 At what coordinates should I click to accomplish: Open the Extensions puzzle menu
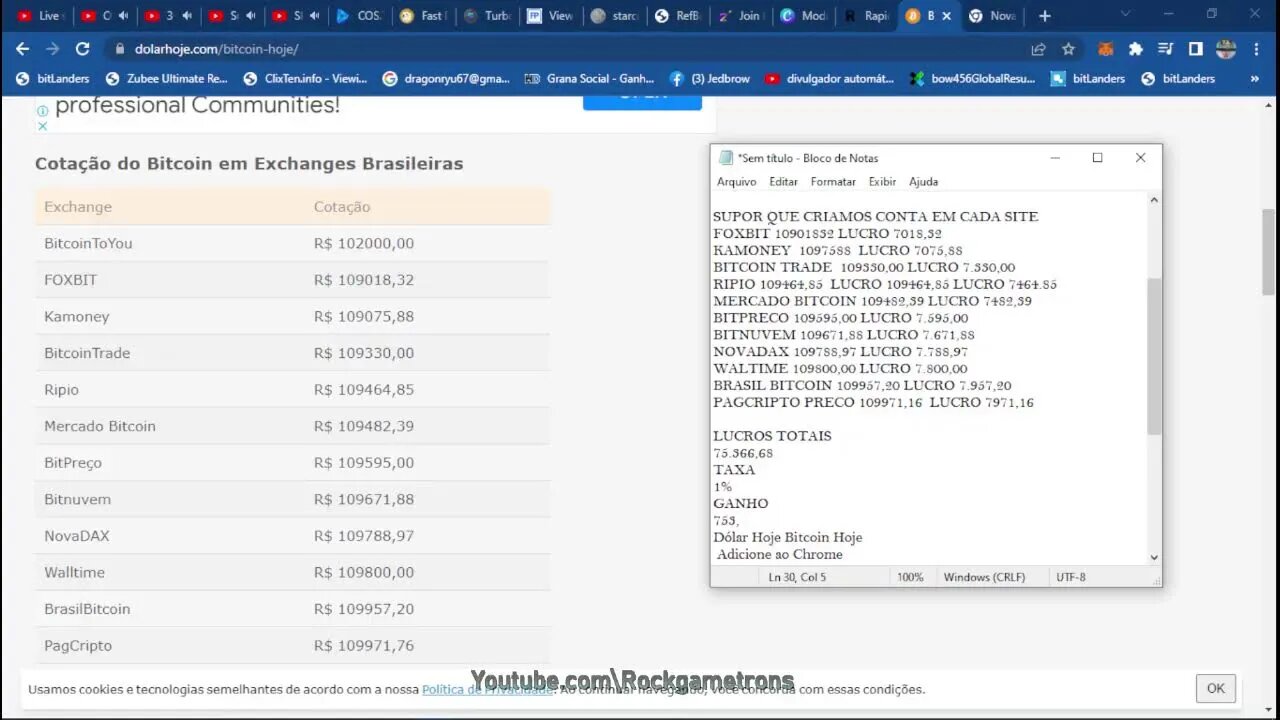tap(1136, 49)
